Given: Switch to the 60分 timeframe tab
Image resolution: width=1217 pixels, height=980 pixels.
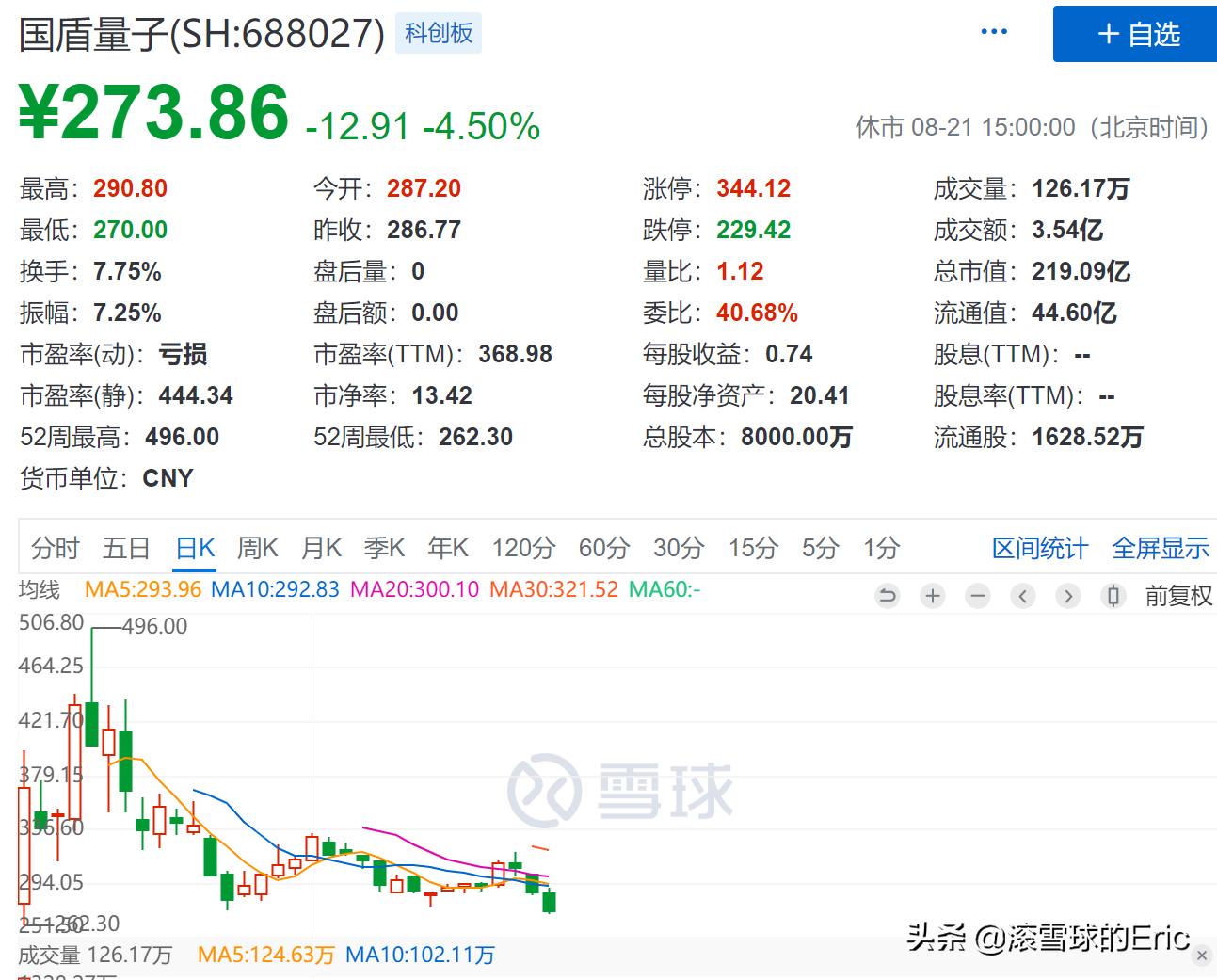Looking at the screenshot, I should [601, 547].
